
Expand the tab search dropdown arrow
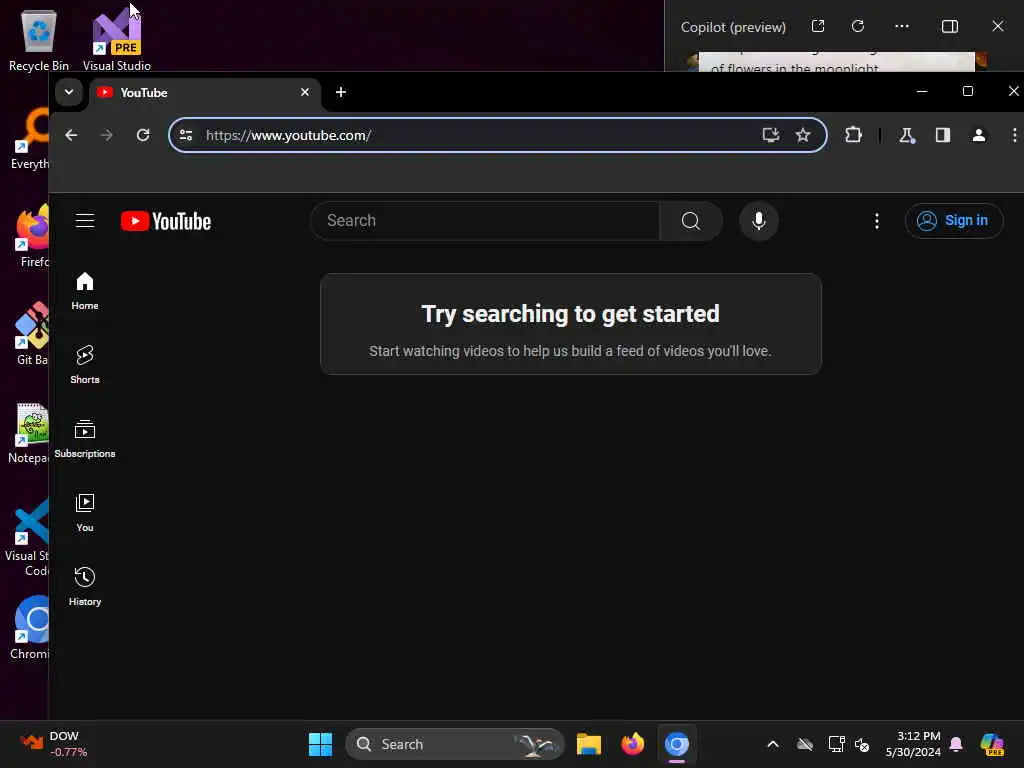coord(69,92)
